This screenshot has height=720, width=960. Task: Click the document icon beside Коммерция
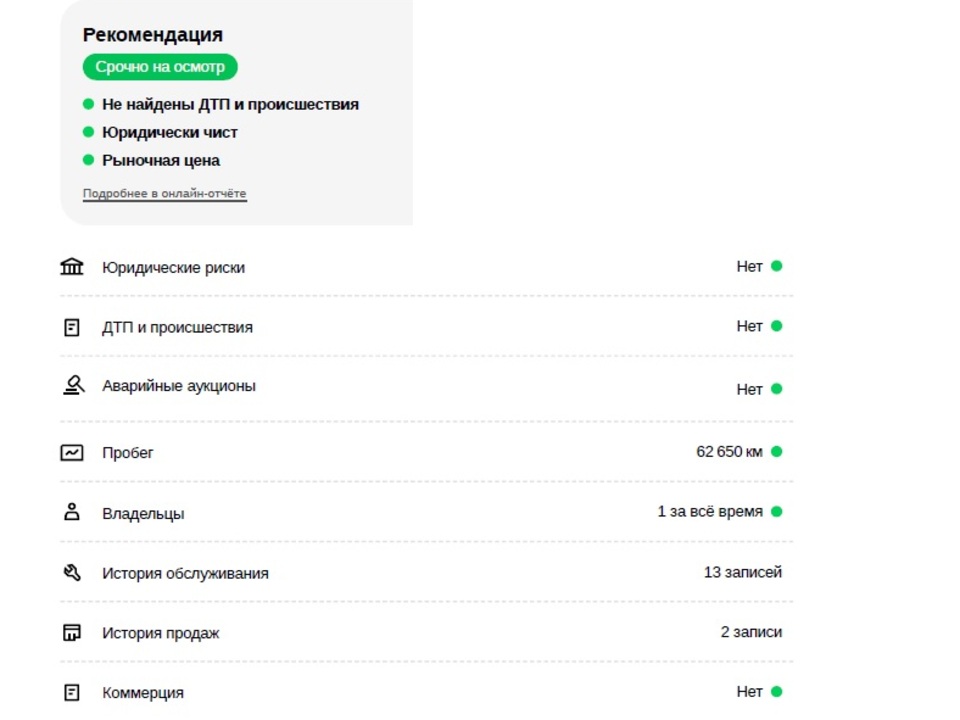[x=72, y=692]
